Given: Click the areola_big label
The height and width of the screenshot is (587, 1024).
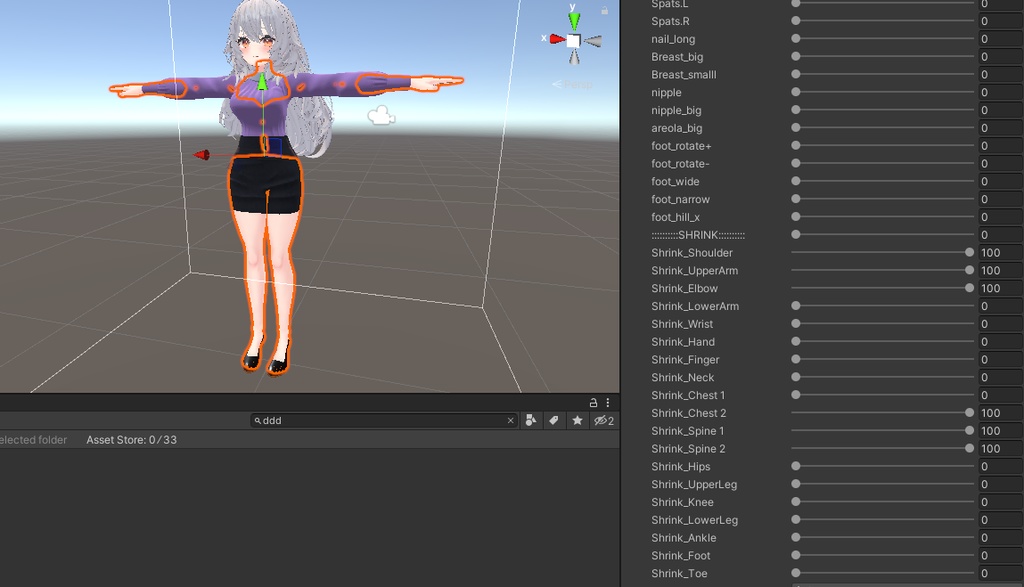Looking at the screenshot, I should (x=677, y=128).
